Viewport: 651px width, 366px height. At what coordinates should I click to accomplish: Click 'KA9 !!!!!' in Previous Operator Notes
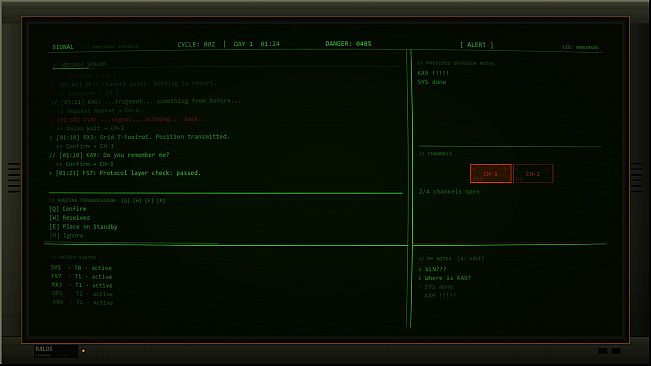pyautogui.click(x=433, y=73)
